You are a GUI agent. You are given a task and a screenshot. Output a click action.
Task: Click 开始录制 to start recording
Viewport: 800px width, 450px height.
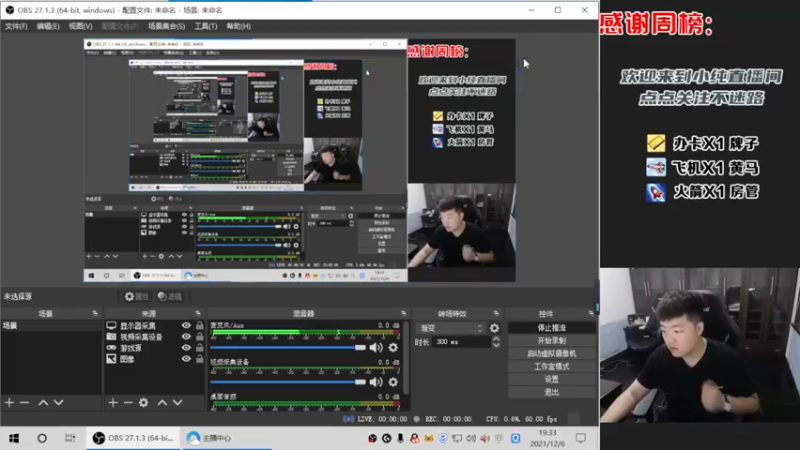[552, 340]
